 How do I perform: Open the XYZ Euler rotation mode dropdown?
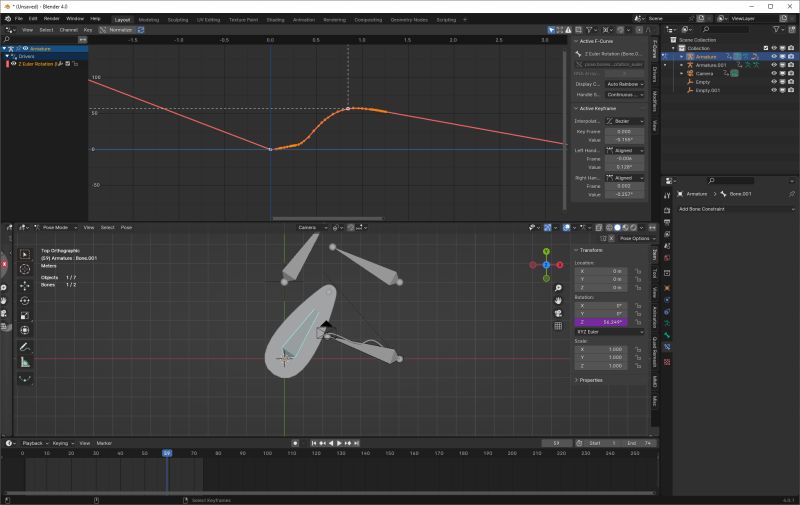point(609,332)
